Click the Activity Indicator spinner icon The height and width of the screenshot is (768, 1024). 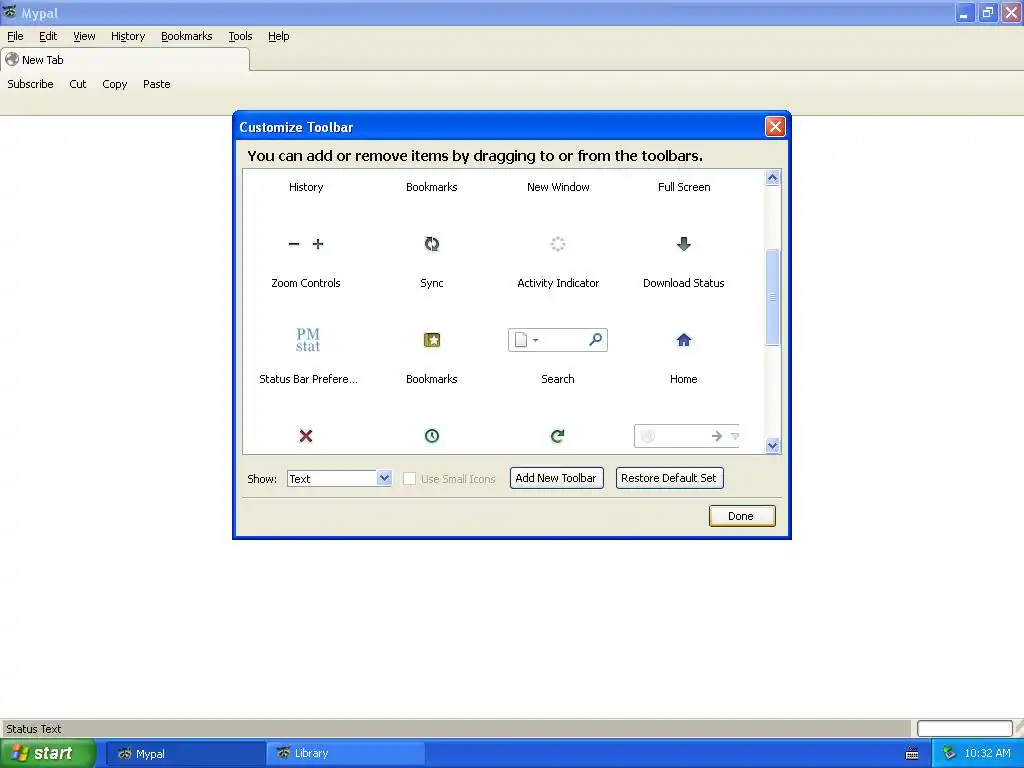(x=558, y=244)
